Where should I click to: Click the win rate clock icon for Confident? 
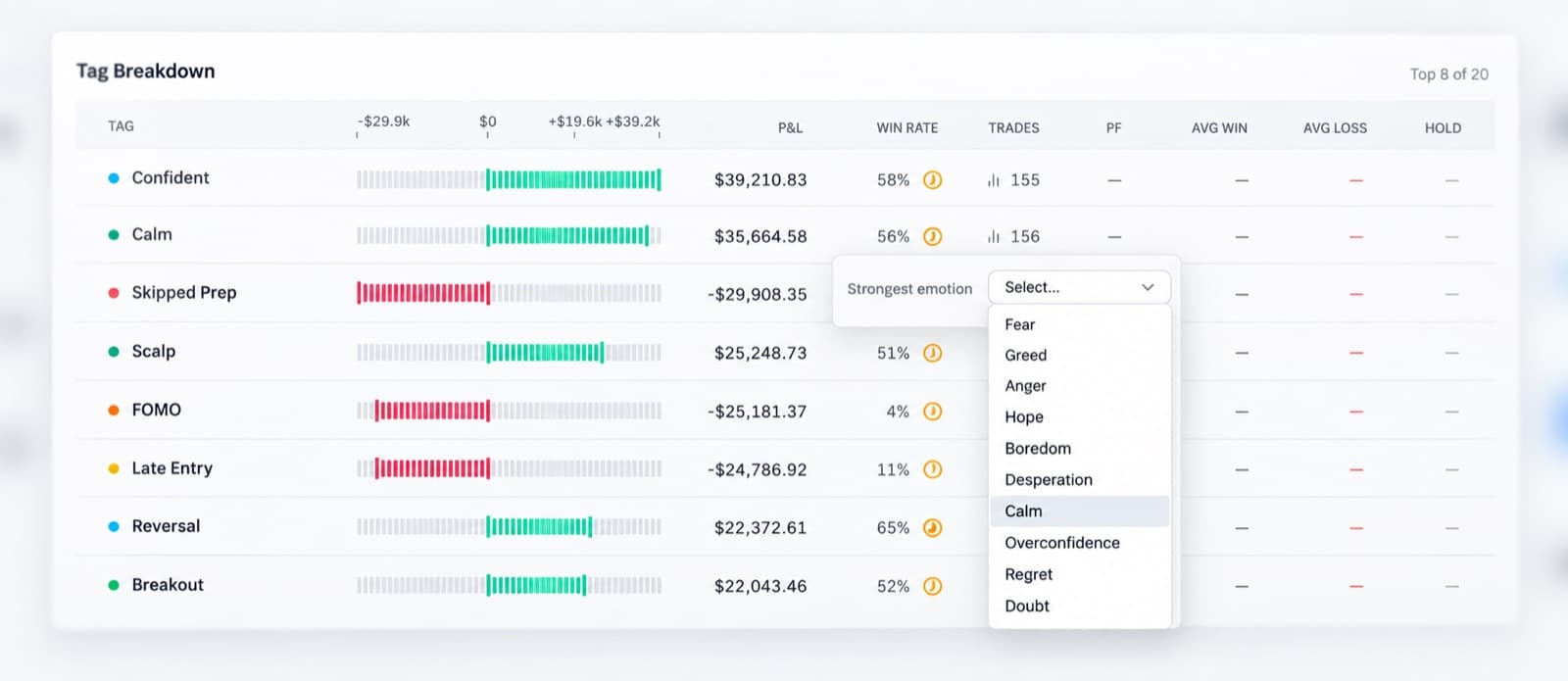click(x=933, y=179)
